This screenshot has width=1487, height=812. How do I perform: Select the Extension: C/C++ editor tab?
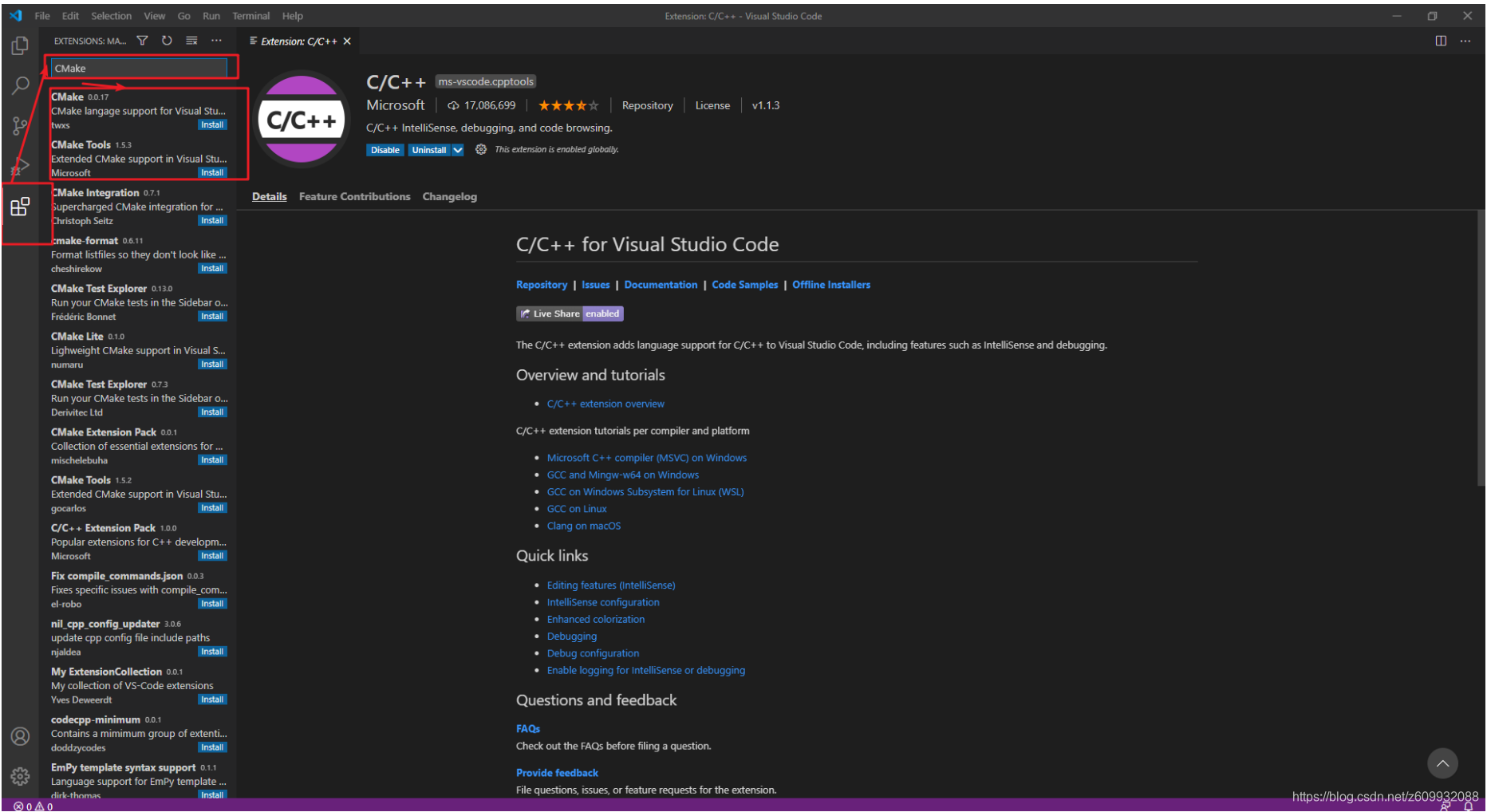pos(300,41)
